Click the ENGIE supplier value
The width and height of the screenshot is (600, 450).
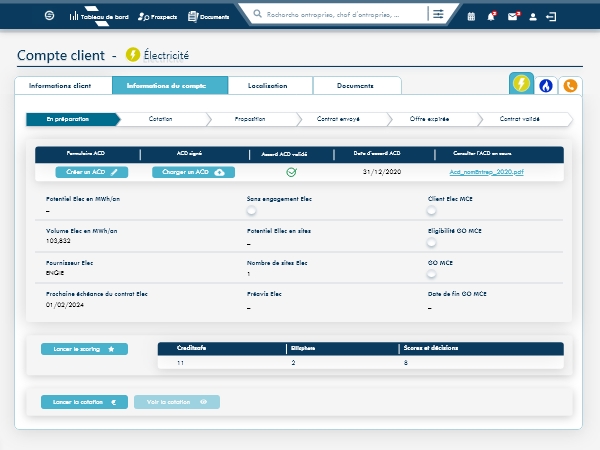[55, 273]
